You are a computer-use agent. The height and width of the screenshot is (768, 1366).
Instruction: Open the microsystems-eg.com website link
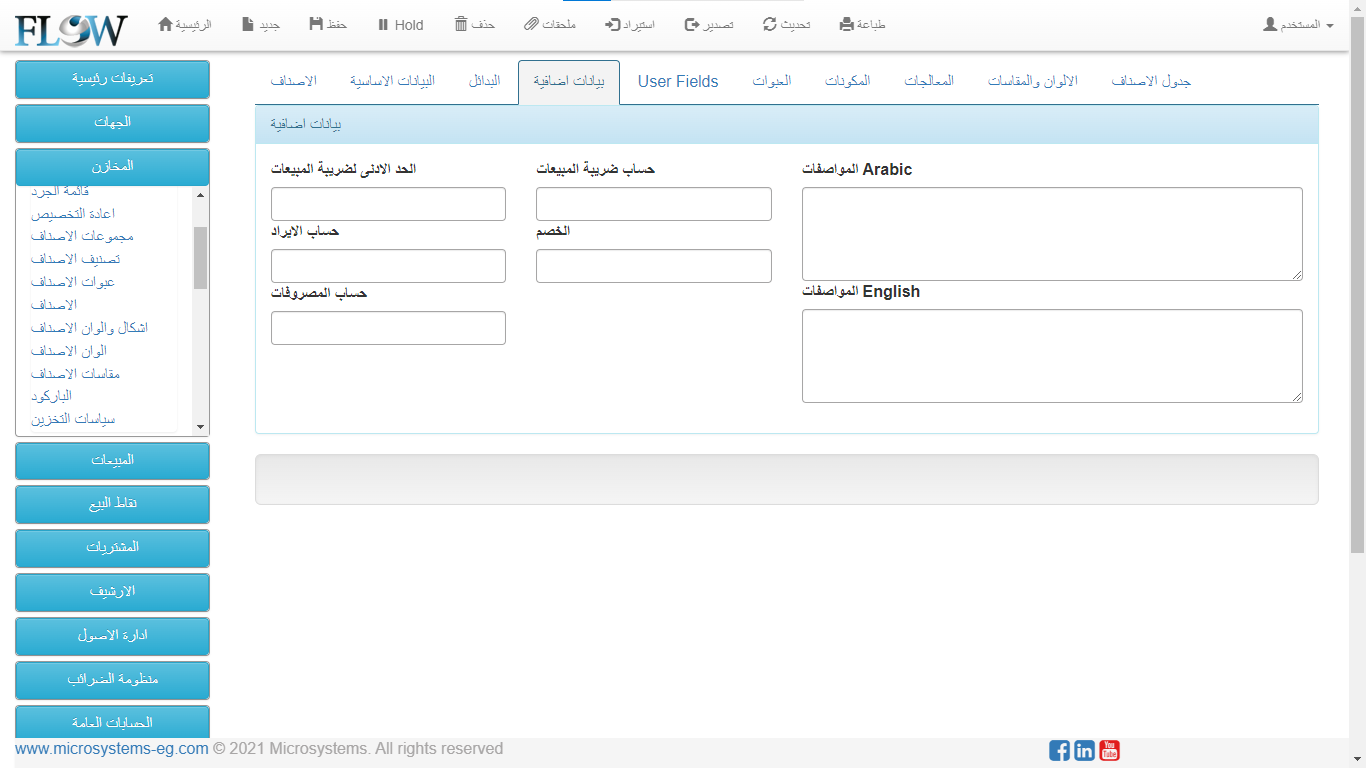112,749
